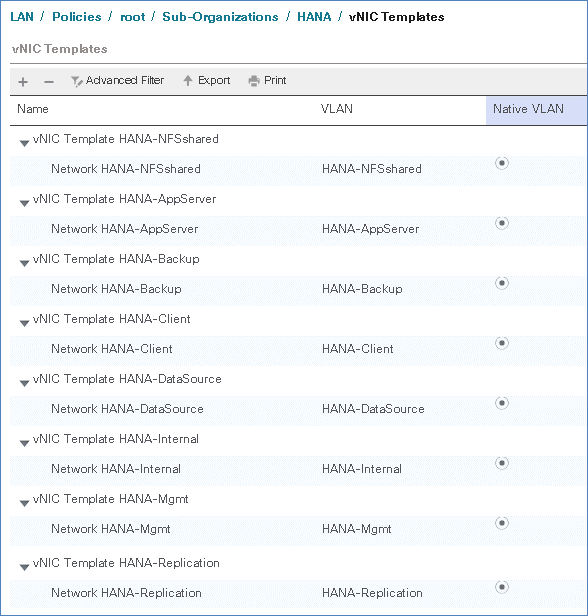This screenshot has height=616, width=588.
Task: Sort by the Name column header
Action: coord(33,109)
